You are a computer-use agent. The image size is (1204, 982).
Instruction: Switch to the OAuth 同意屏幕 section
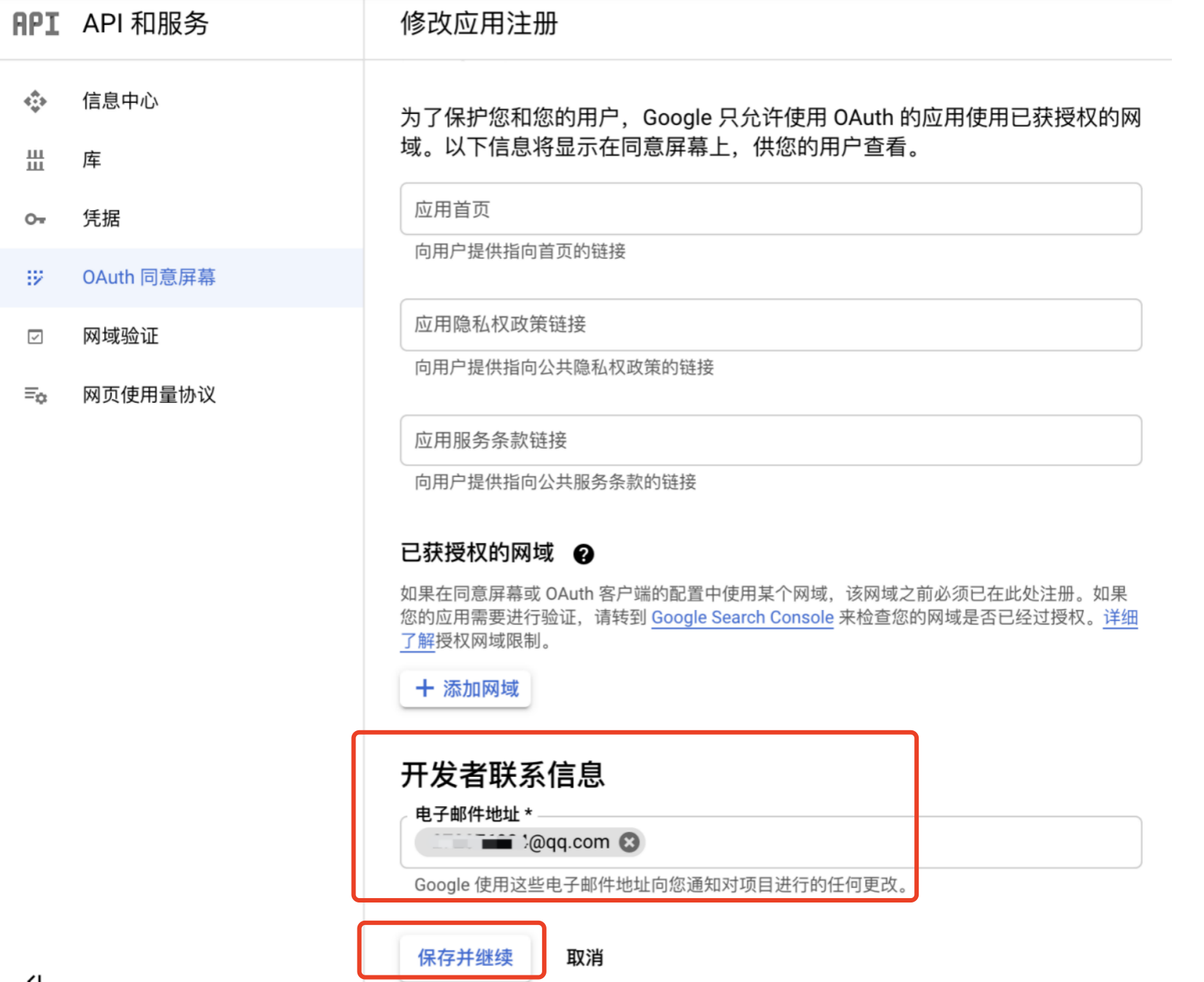pyautogui.click(x=149, y=278)
